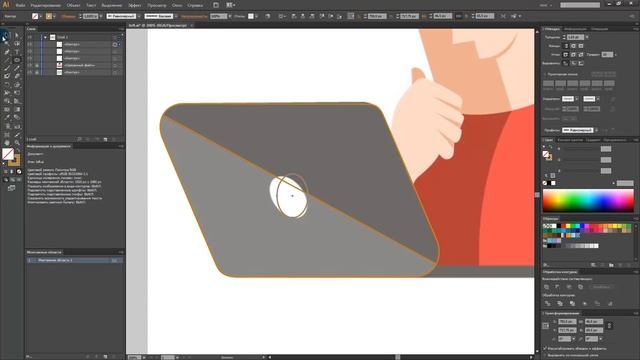The height and width of the screenshot is (360, 640).
Task: Open the Эффект menu
Action: [135, 5]
